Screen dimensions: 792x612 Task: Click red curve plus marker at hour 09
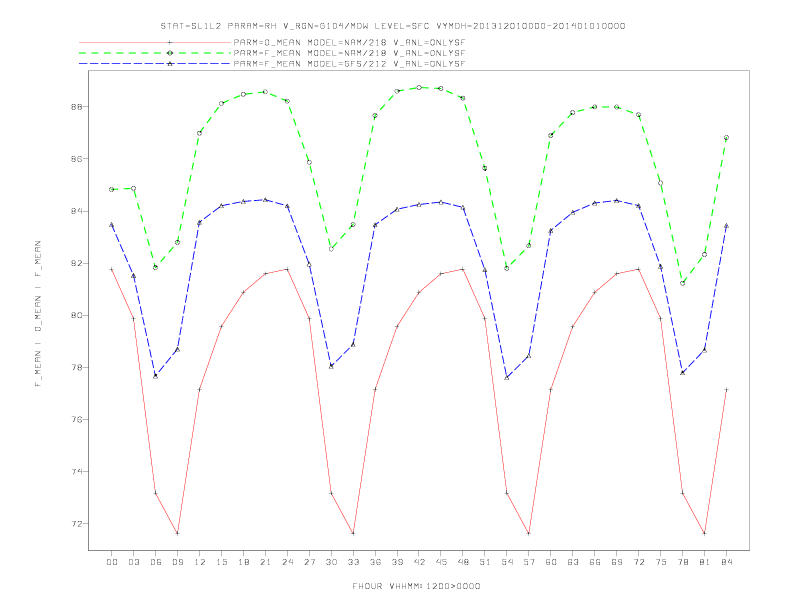click(x=177, y=533)
